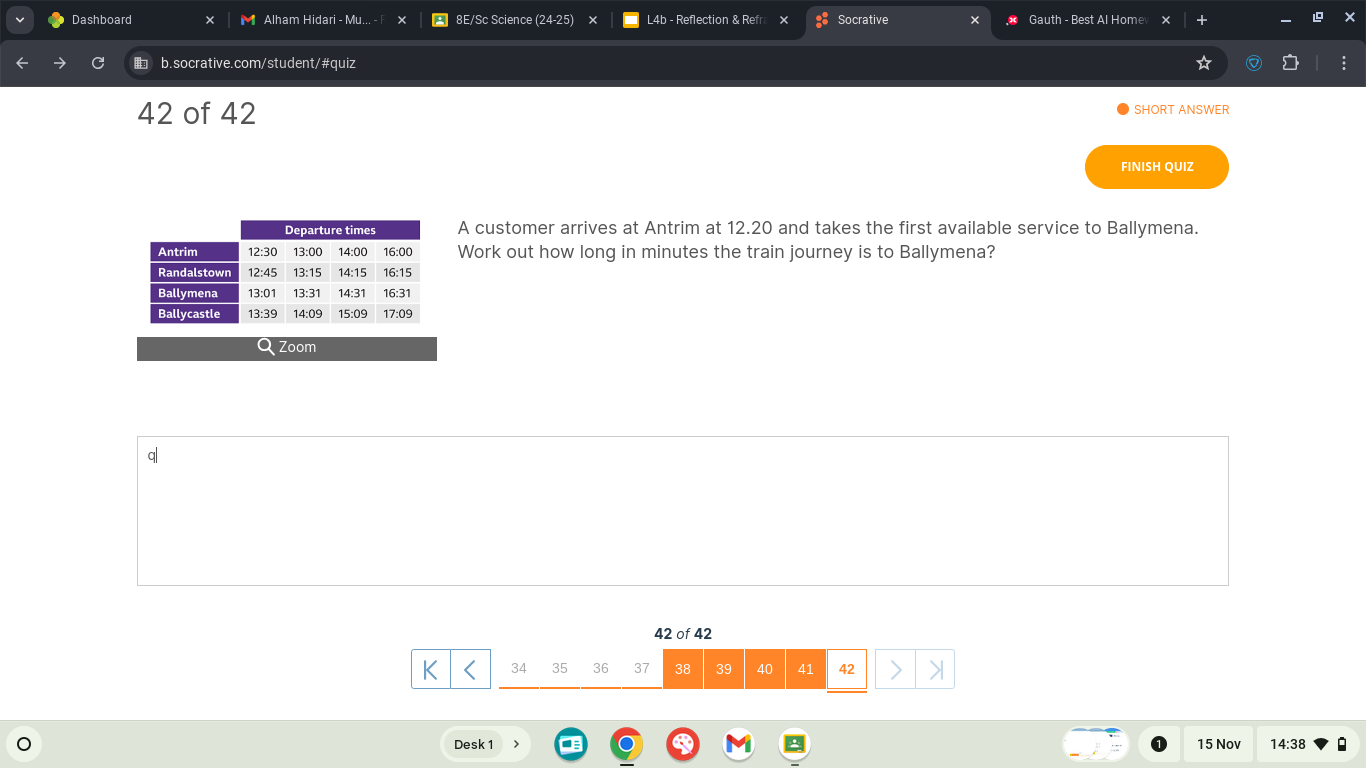Close the Dashboard tab

pos(209,20)
